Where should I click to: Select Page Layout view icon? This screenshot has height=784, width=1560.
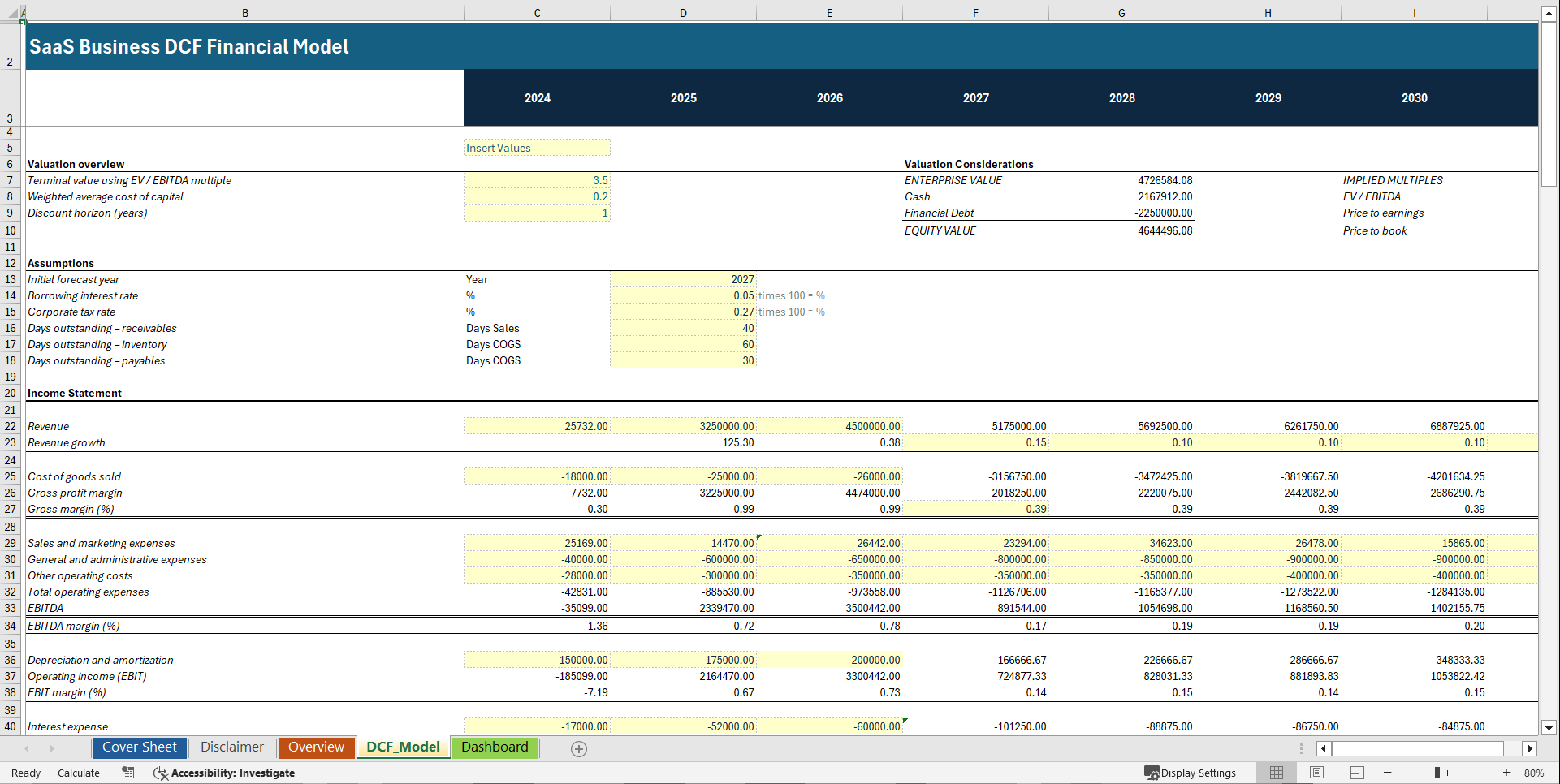point(1316,773)
